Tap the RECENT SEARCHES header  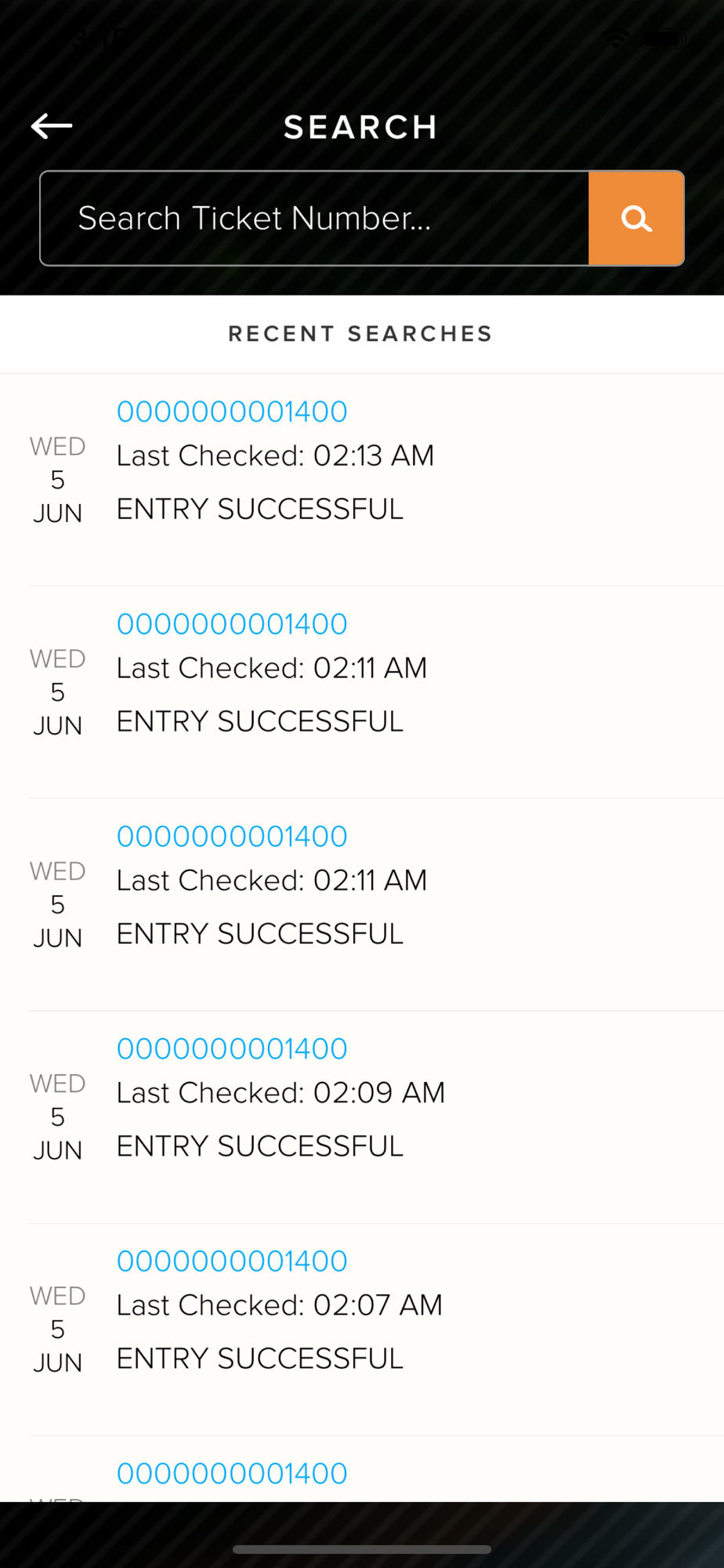click(360, 334)
